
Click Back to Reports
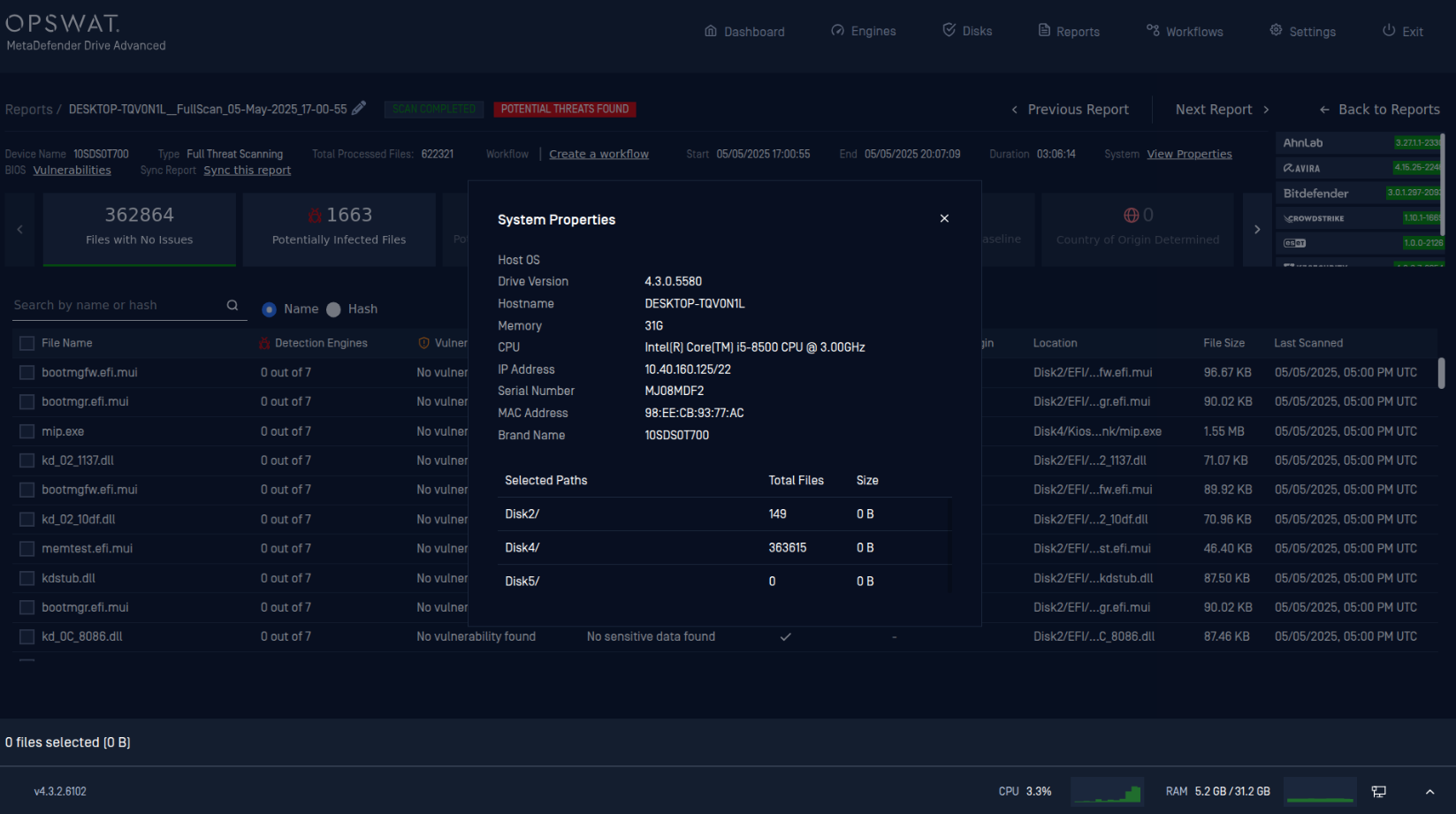(1379, 110)
